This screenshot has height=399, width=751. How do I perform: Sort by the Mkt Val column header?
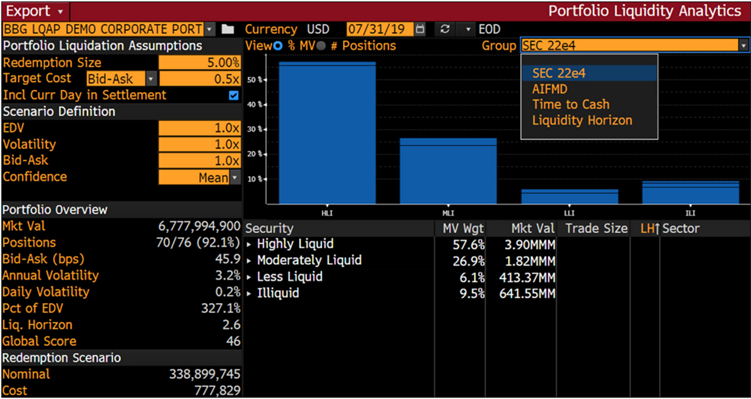tap(521, 228)
